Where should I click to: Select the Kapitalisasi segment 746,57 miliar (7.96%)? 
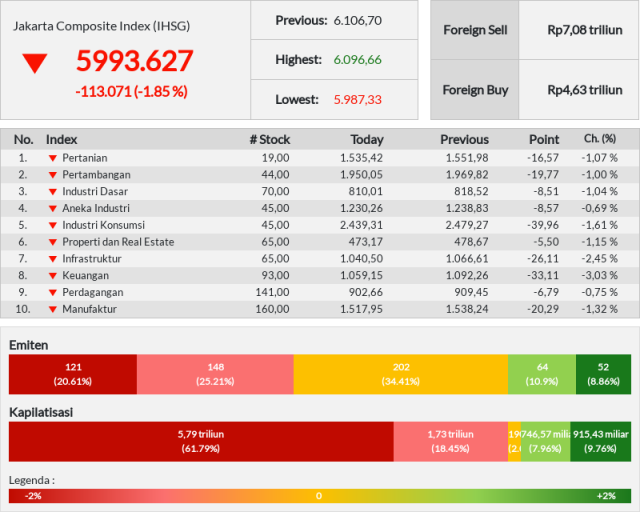(x=545, y=441)
